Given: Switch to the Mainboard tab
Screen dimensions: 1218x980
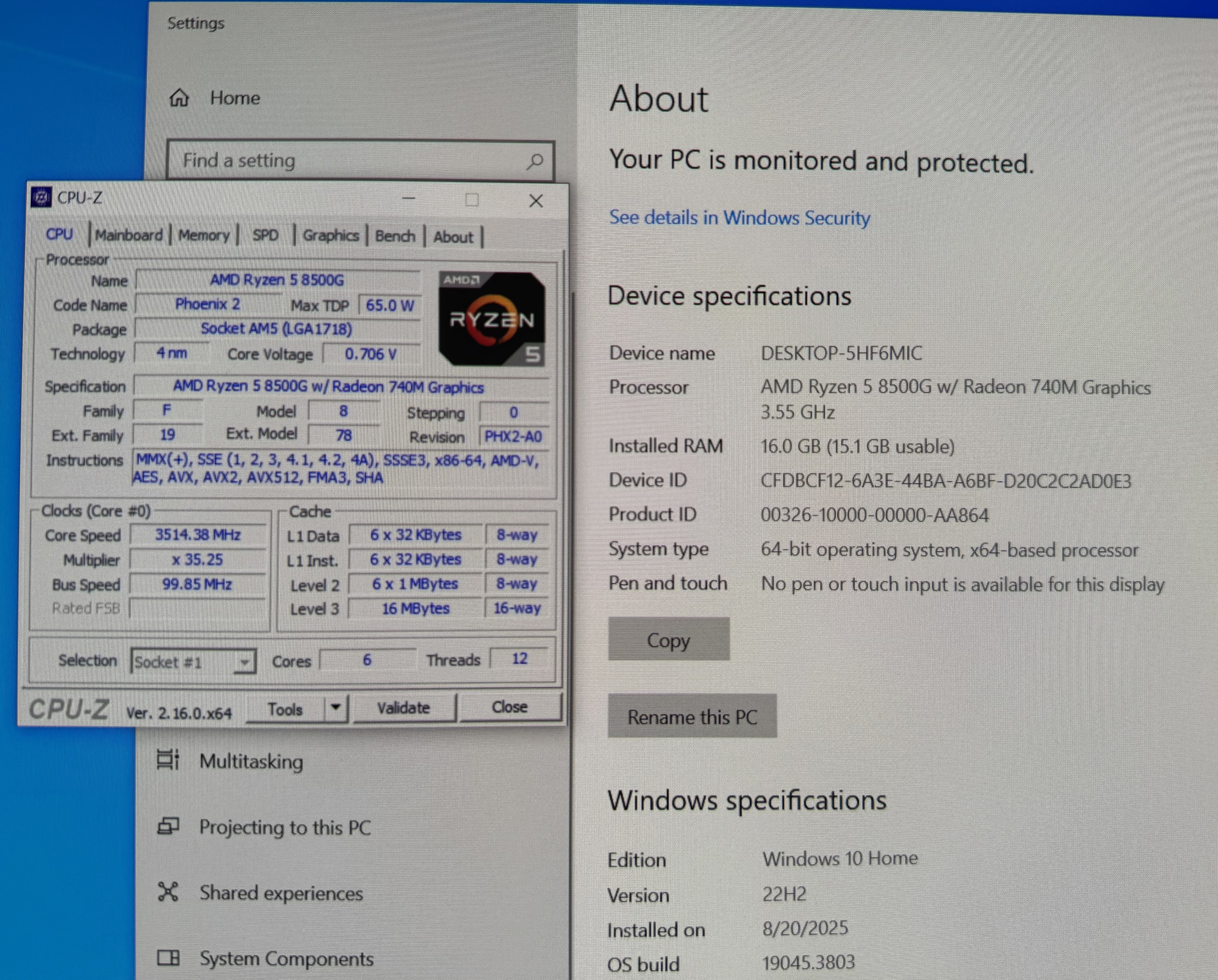Looking at the screenshot, I should click(129, 235).
